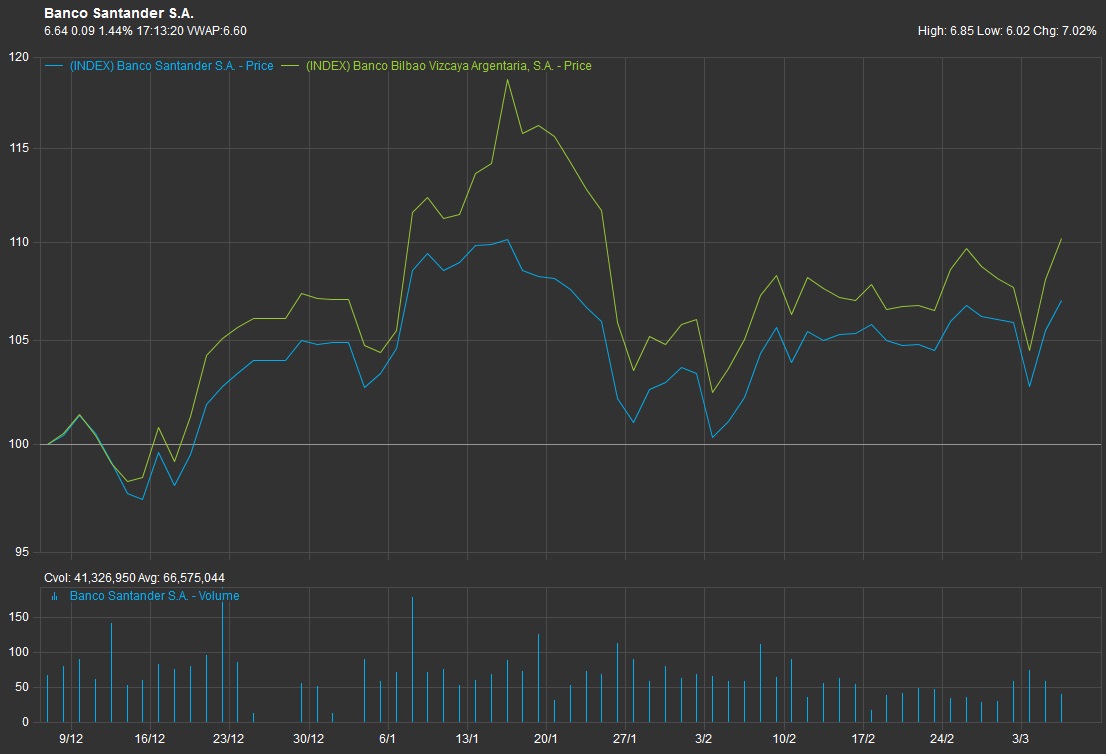
Task: Click the 27/1 date axis label
Action: (625, 739)
